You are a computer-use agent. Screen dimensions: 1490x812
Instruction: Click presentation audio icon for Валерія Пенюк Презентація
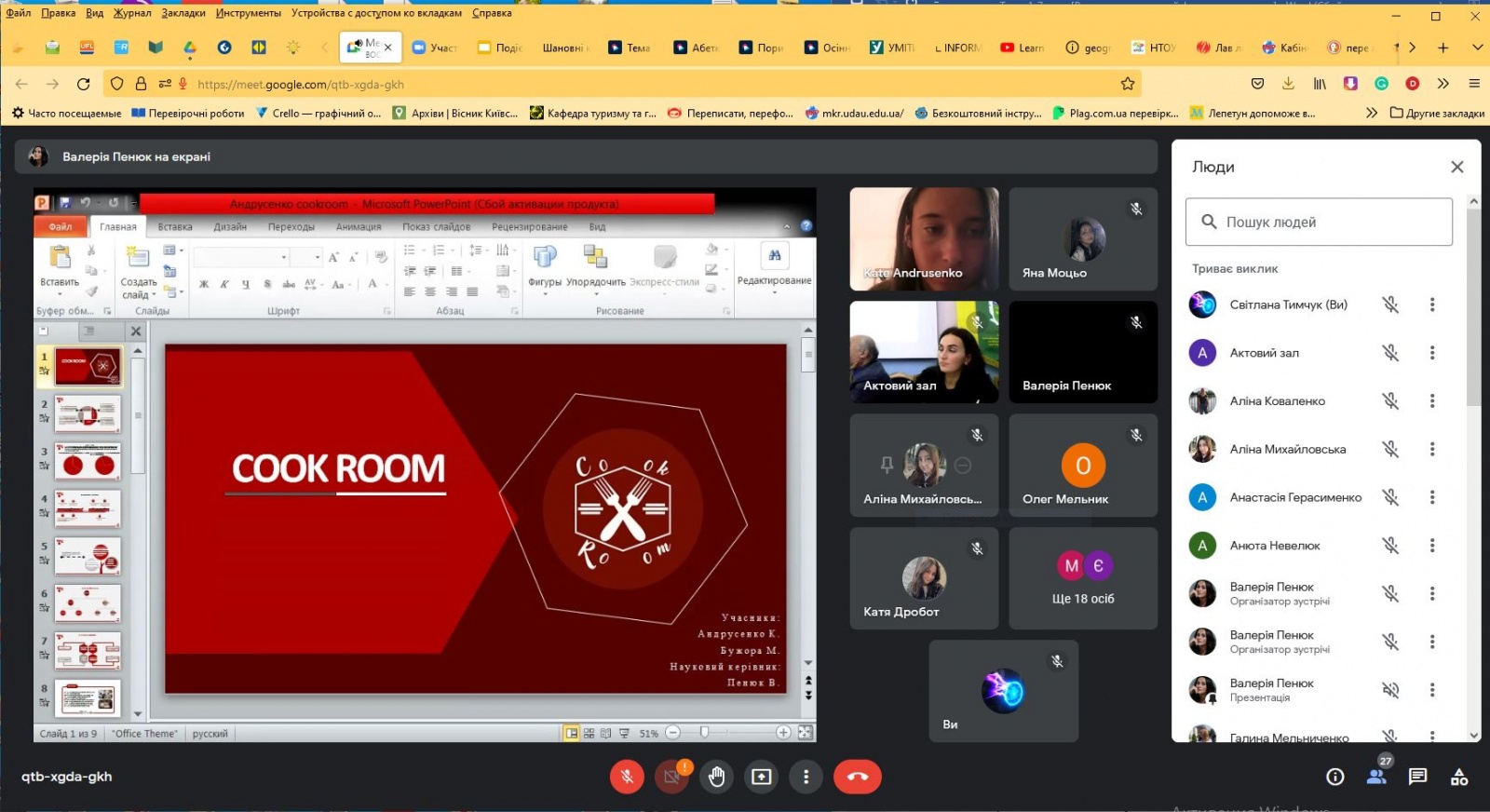tap(1390, 690)
